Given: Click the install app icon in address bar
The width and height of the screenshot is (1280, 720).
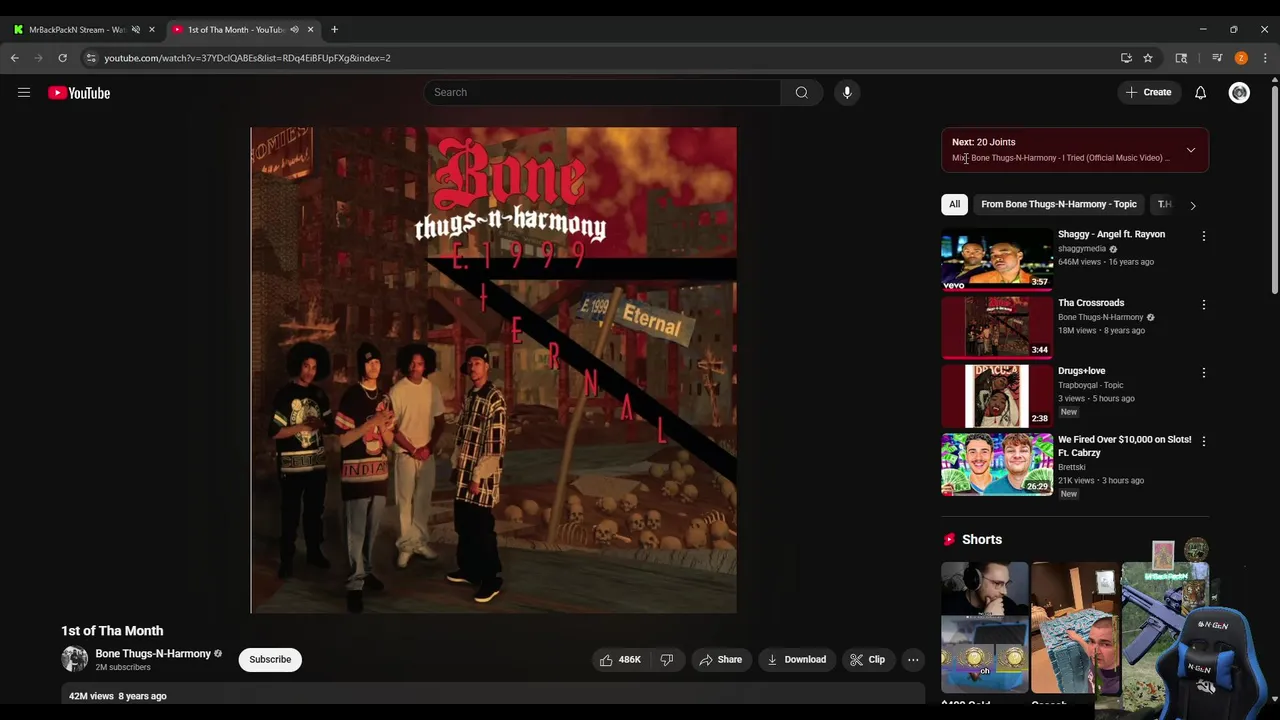Looking at the screenshot, I should tap(1126, 58).
